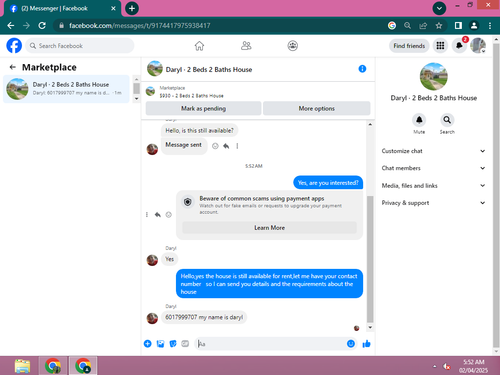Screen dimensions: 500x375
Task: Send a thumbs-up like
Action: (366, 344)
